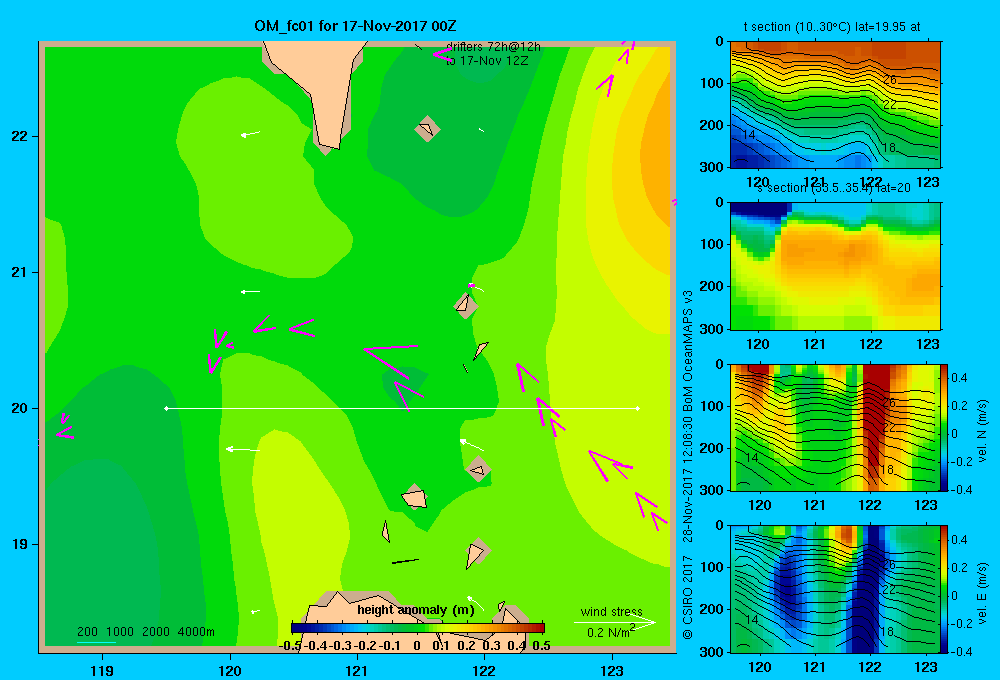Click the height anomaly color bar
Image resolution: width=1000 pixels, height=680 pixels.
click(418, 628)
